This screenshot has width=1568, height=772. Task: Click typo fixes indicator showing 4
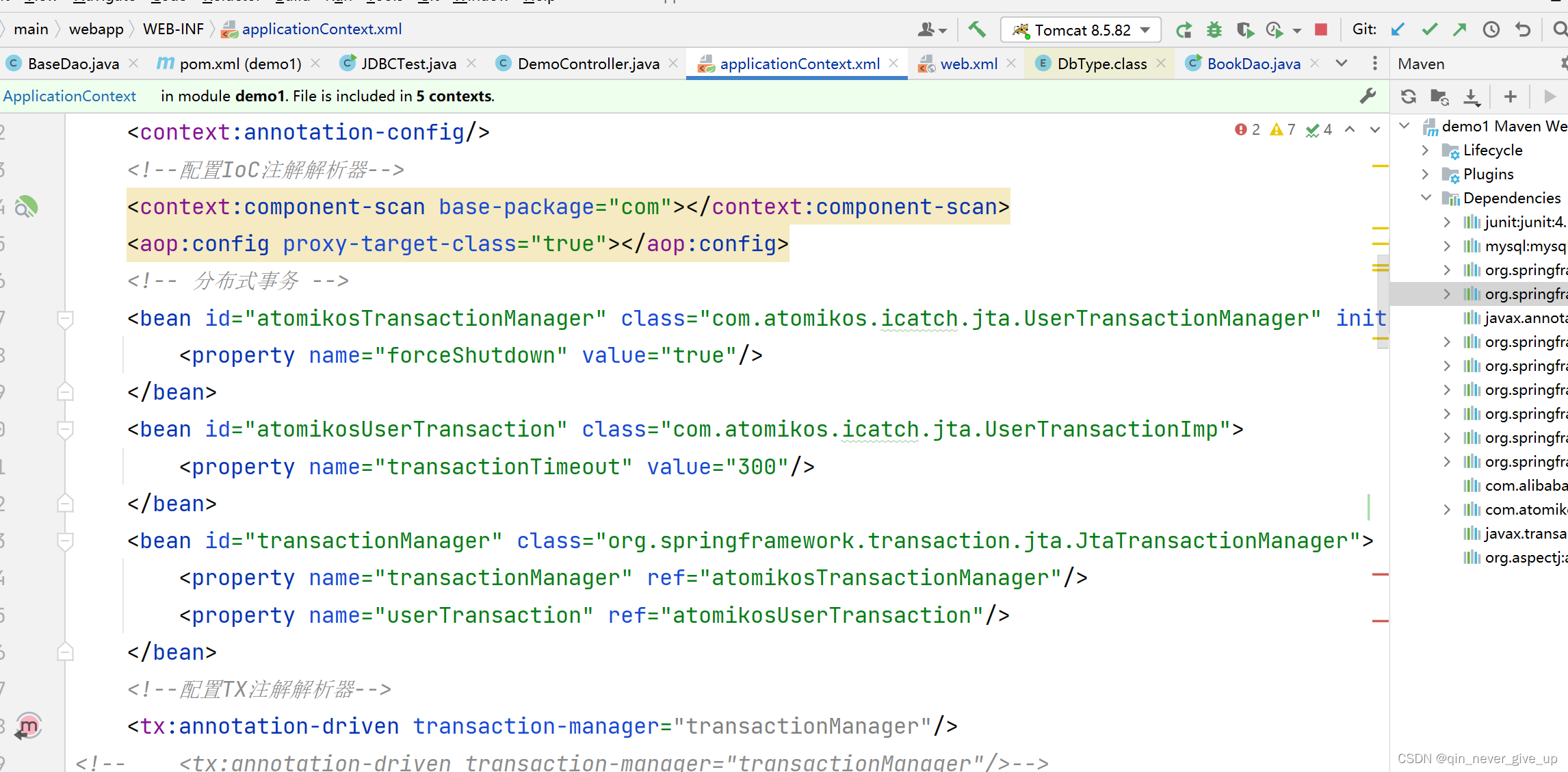click(1318, 129)
